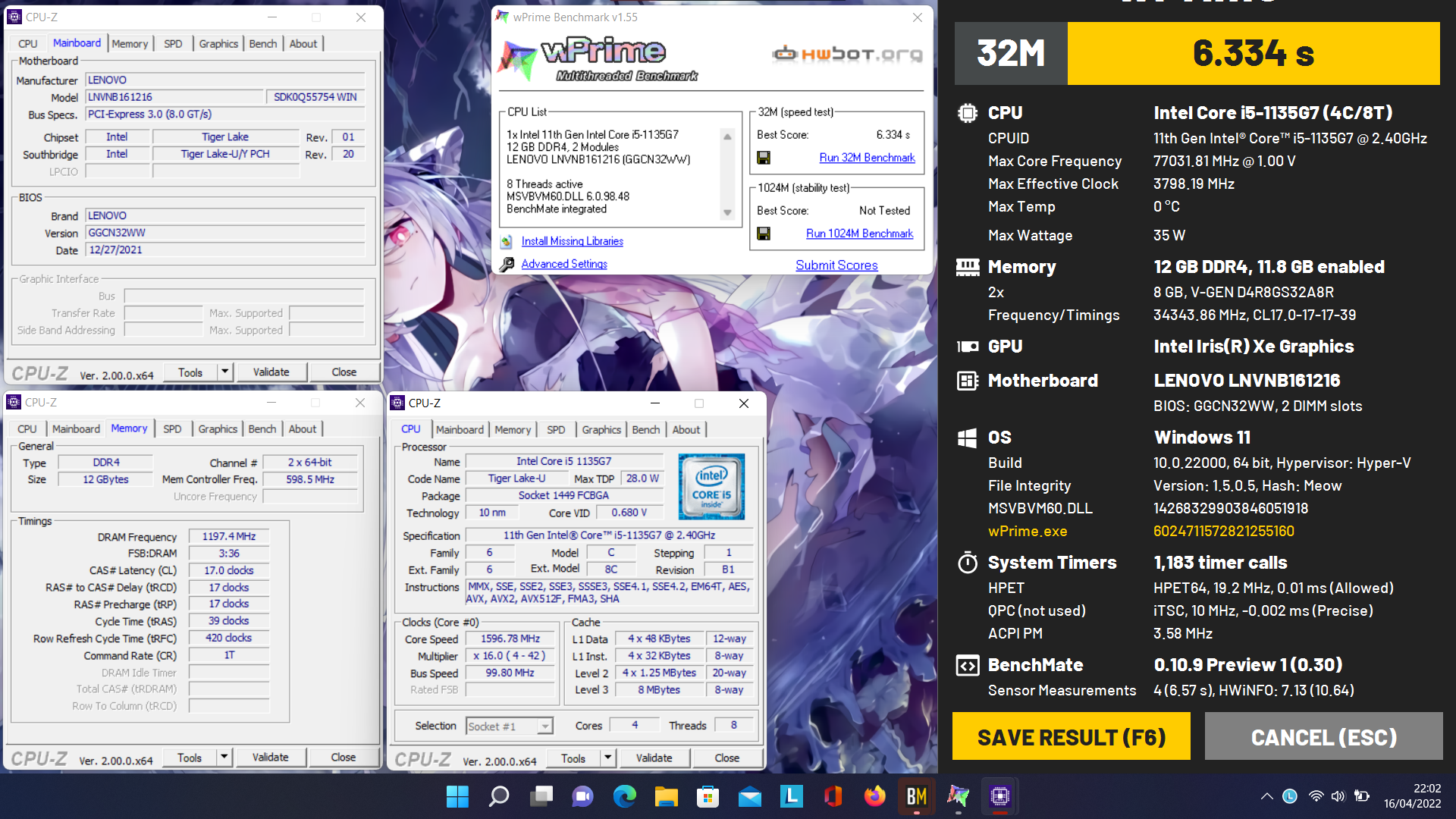
Task: Open Tools dropdown arrow in CPU tab CPU-Z window
Action: pos(608,758)
